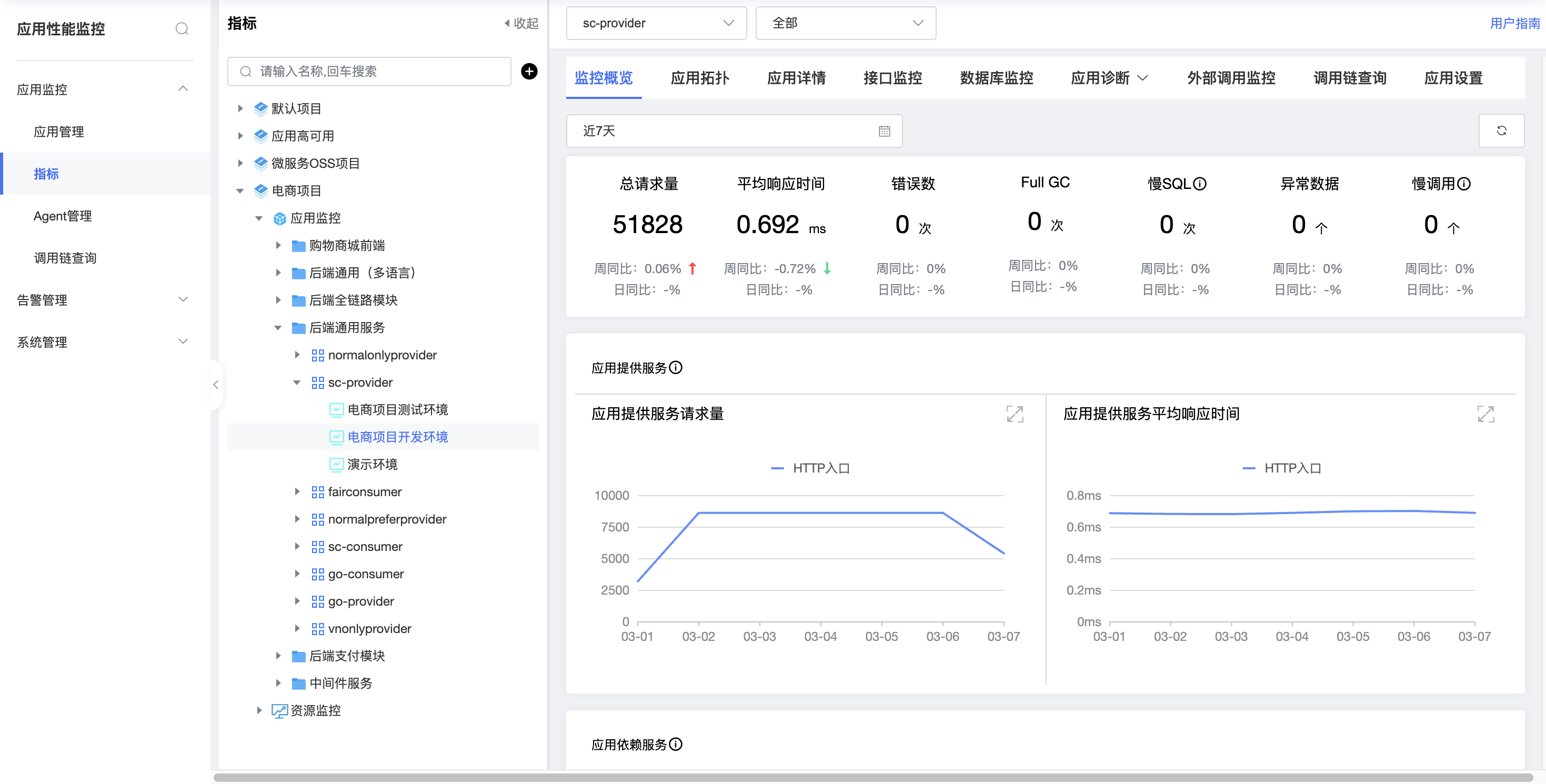Viewport: 1546px width, 784px height.
Task: Open the 数据库监控 tab
Action: (996, 78)
